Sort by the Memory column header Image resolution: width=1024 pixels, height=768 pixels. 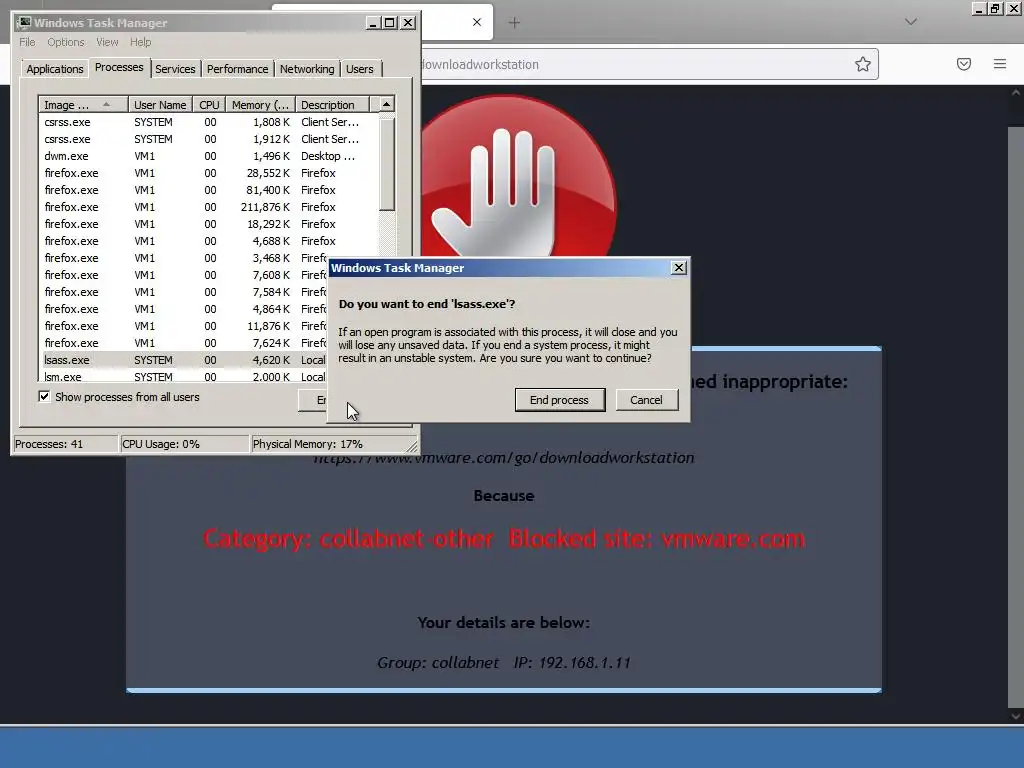pos(261,104)
